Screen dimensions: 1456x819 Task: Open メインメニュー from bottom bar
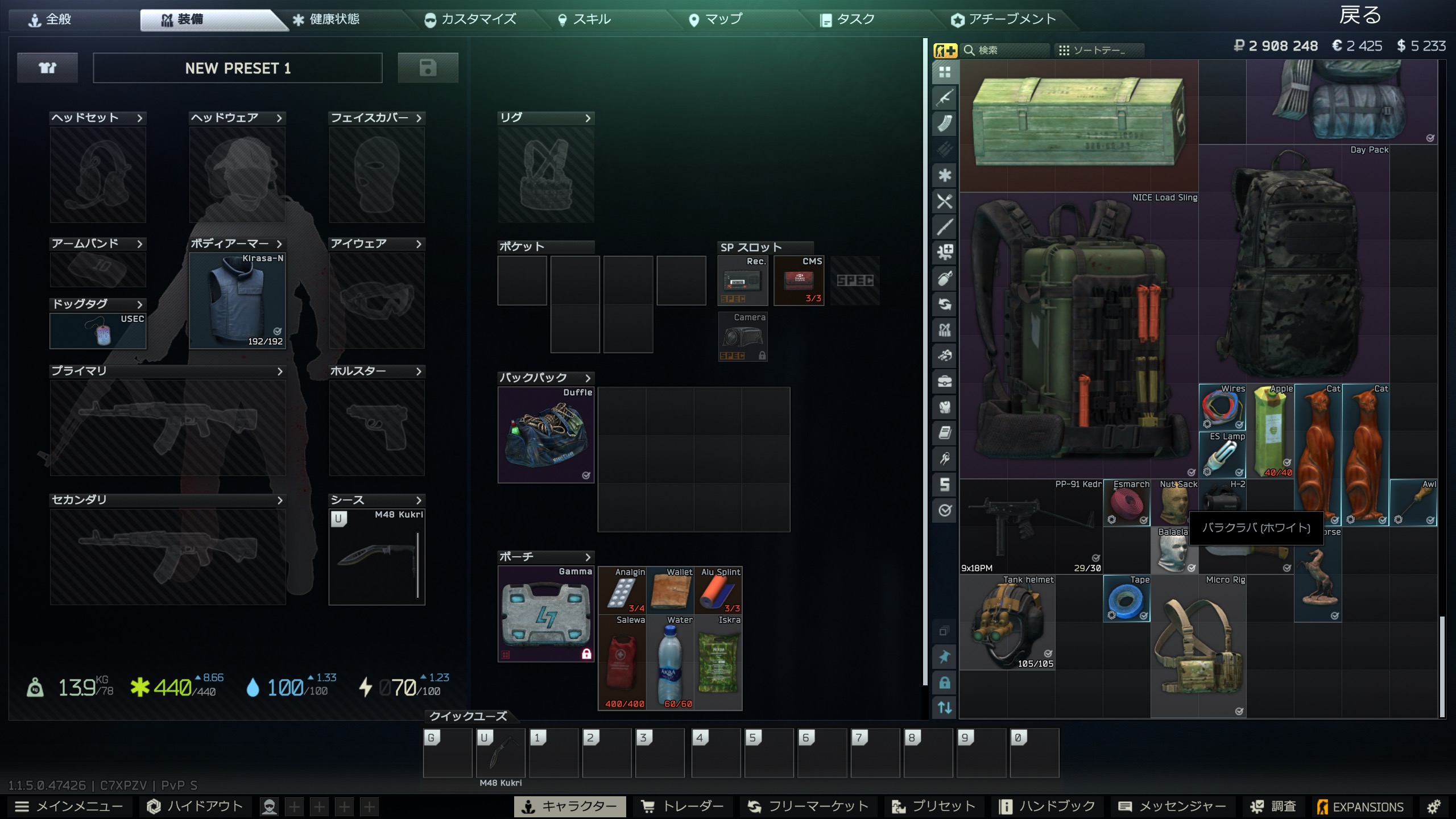coord(69,806)
